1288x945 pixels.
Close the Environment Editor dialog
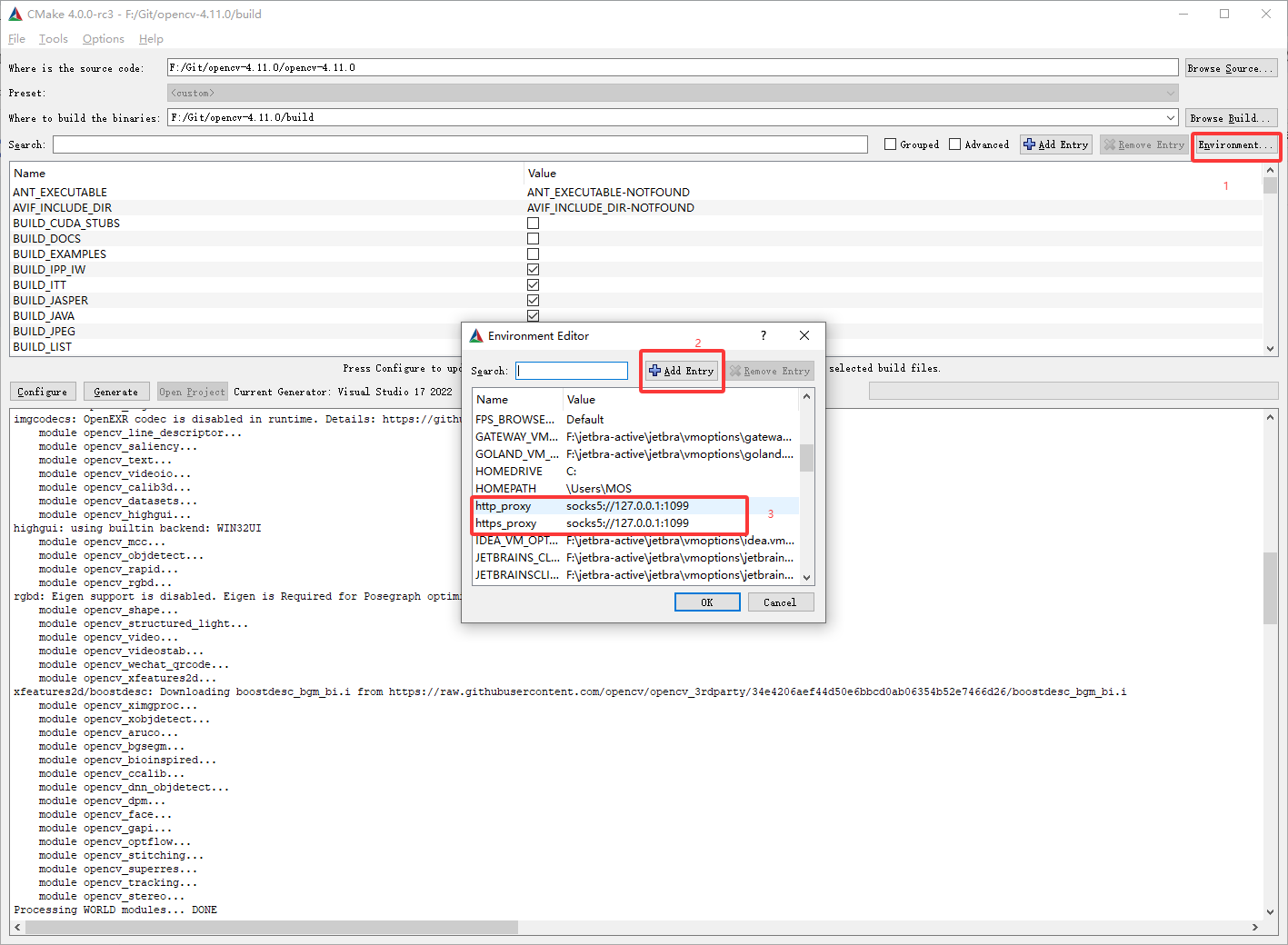(x=804, y=335)
